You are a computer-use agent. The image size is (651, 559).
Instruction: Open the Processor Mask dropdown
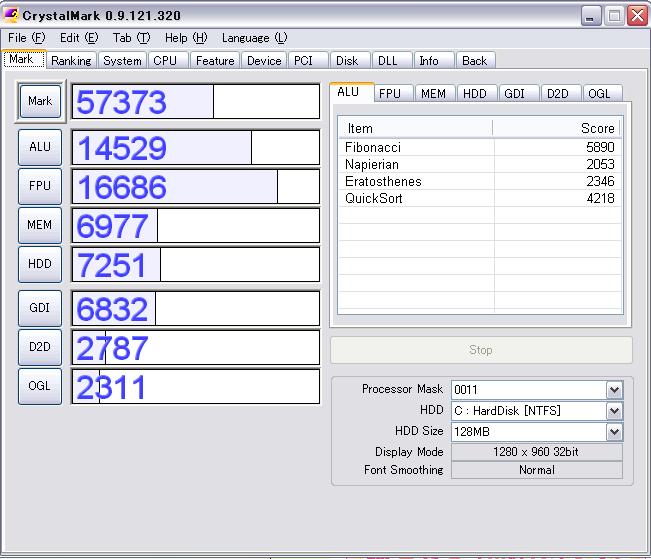[537, 390]
